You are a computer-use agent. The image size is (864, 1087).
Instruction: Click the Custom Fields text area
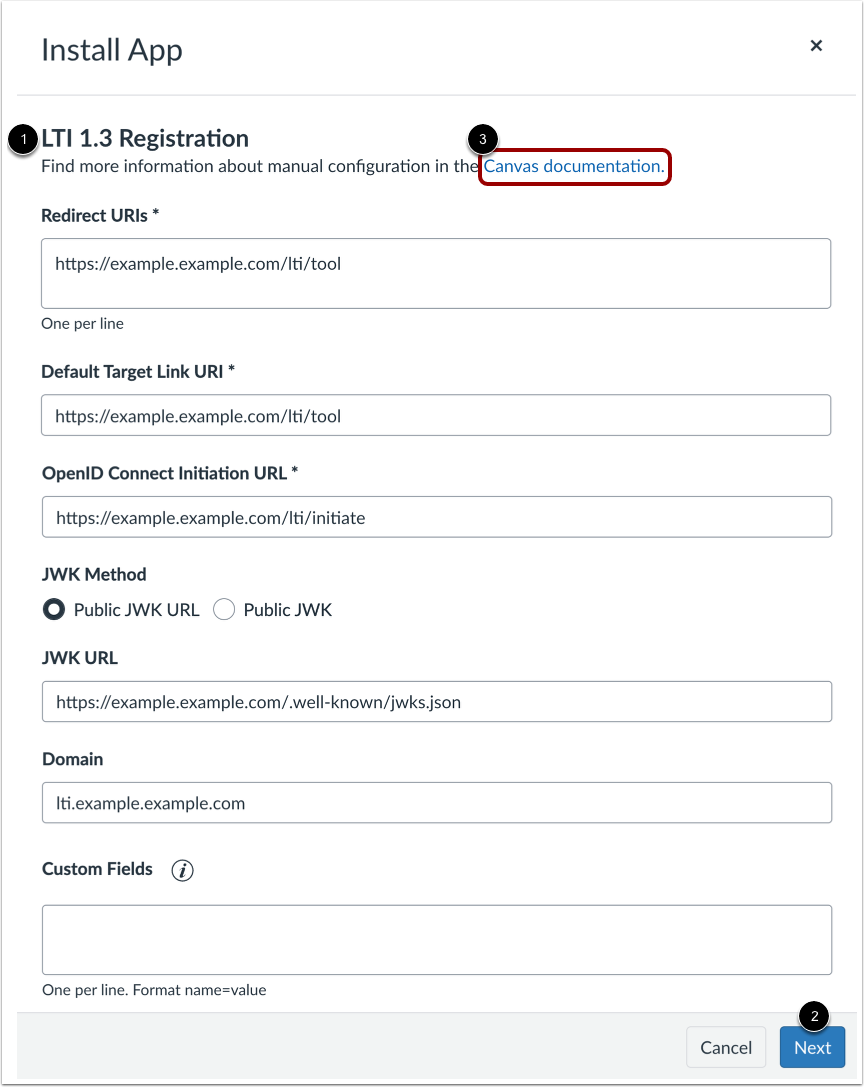pyautogui.click(x=436, y=938)
